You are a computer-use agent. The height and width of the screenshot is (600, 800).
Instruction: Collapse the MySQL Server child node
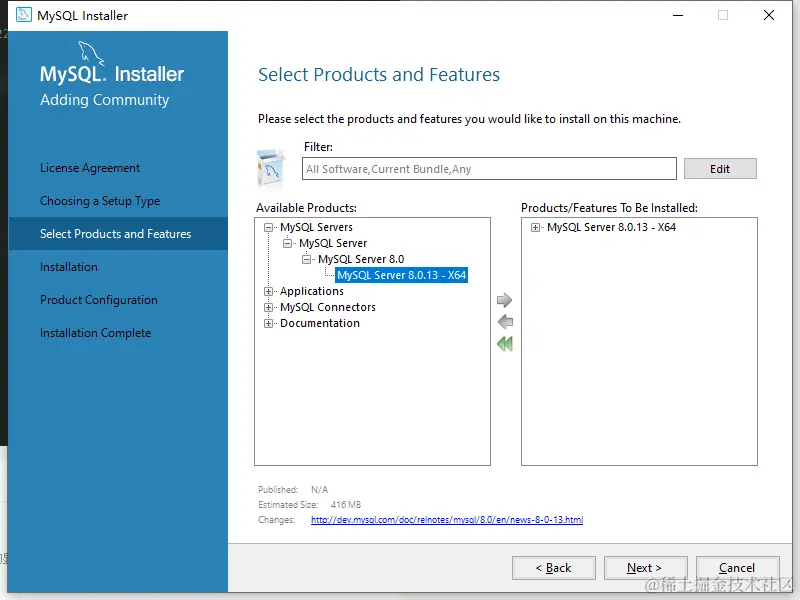coord(287,243)
